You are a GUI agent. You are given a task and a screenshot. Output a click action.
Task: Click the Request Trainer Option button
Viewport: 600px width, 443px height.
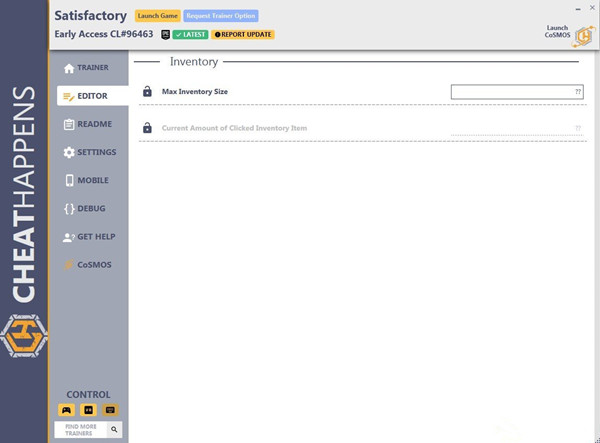[x=221, y=16]
